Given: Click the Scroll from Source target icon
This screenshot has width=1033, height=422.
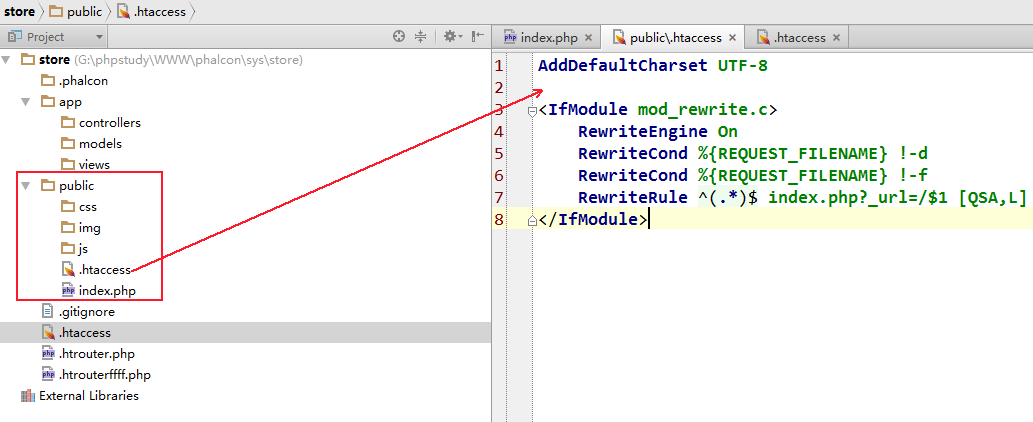Looking at the screenshot, I should (x=399, y=37).
